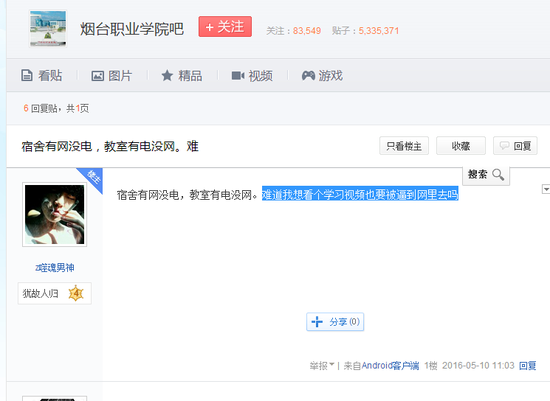Expand the 举报 report dropdown
550x401 pixels.
point(322,366)
